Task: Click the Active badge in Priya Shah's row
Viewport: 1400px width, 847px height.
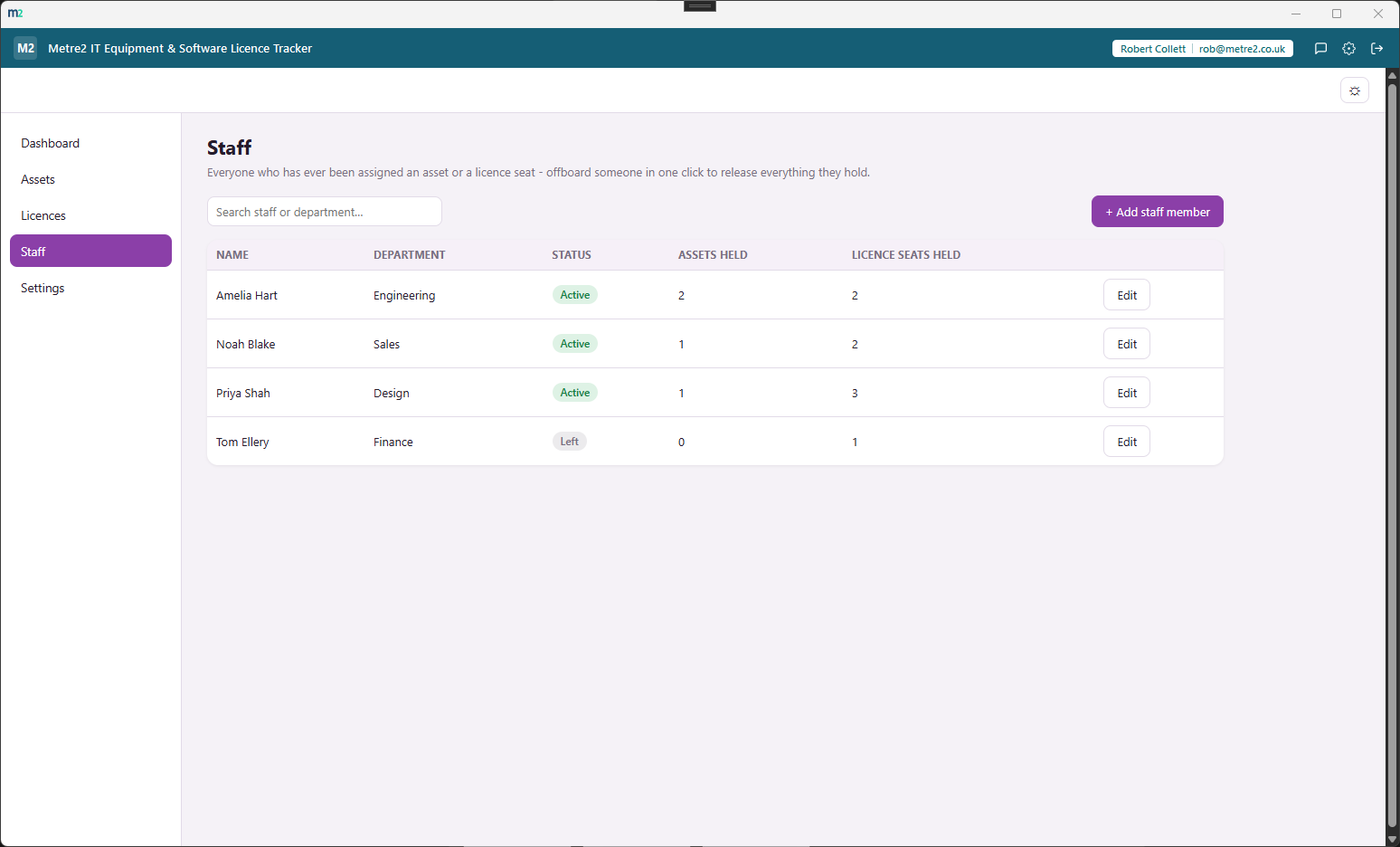Action: (x=575, y=393)
